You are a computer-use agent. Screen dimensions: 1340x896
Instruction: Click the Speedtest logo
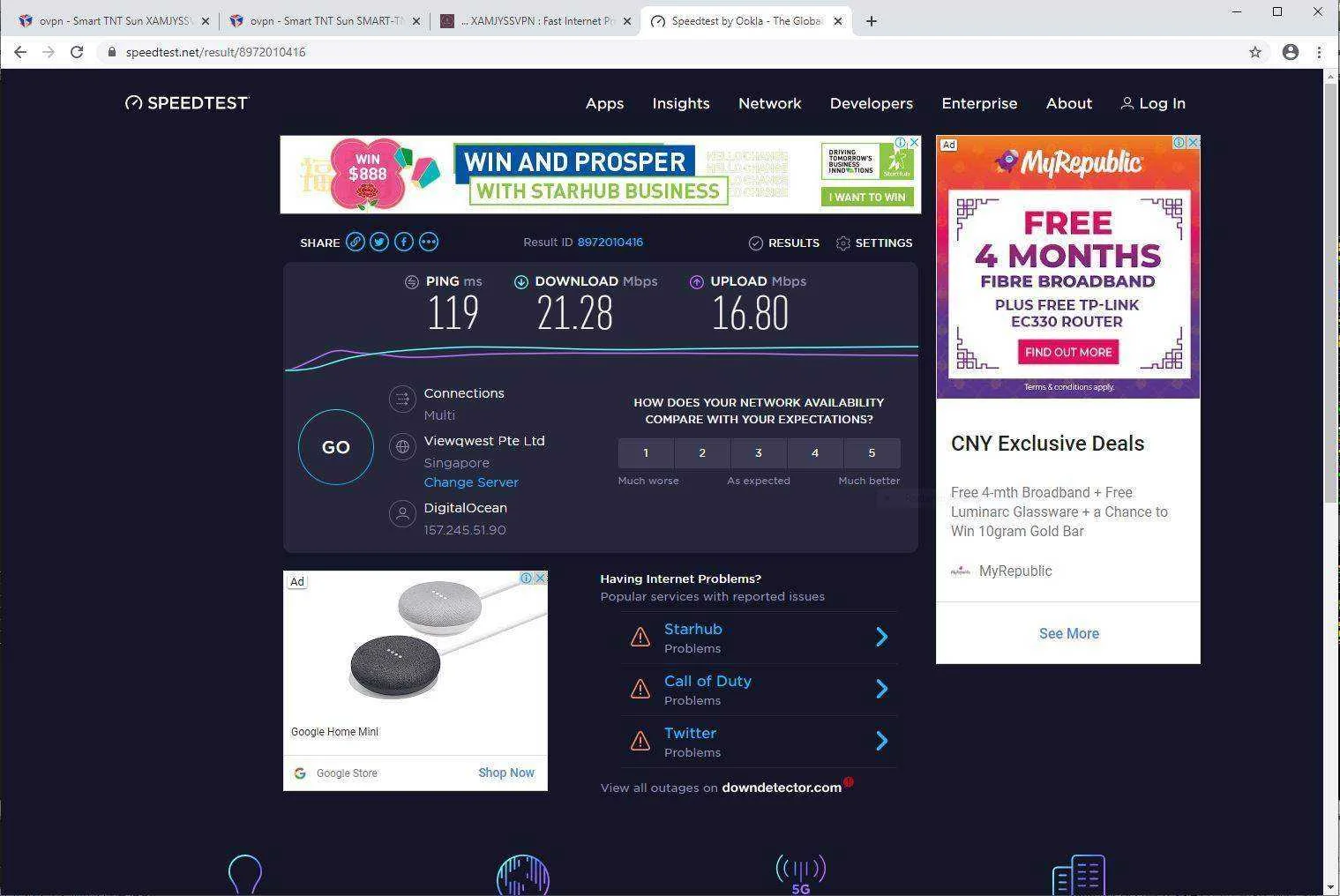(187, 103)
